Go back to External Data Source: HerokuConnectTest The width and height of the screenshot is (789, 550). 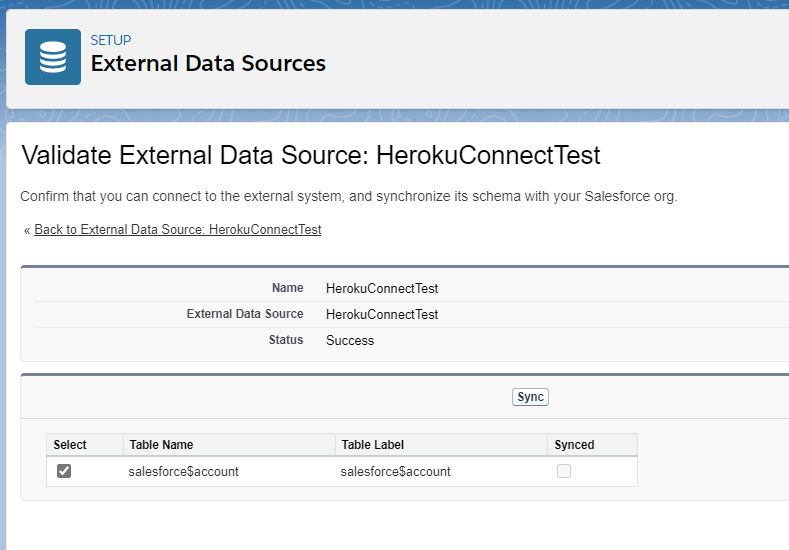[x=177, y=230]
